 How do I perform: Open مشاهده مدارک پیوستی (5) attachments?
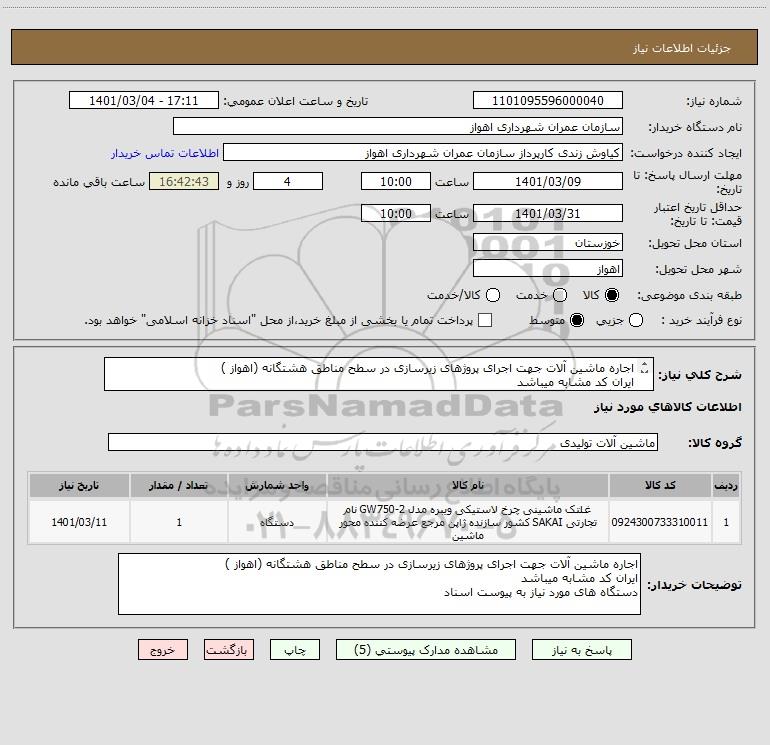coord(426,650)
